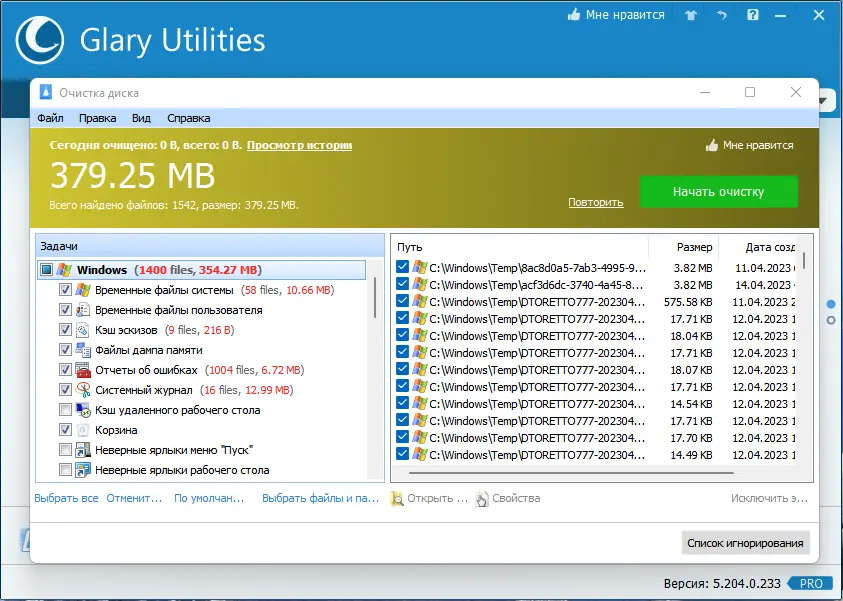This screenshot has height=601, width=843.
Task: Uncheck the 8ac8d0a5 file row checkbox
Action: [402, 267]
